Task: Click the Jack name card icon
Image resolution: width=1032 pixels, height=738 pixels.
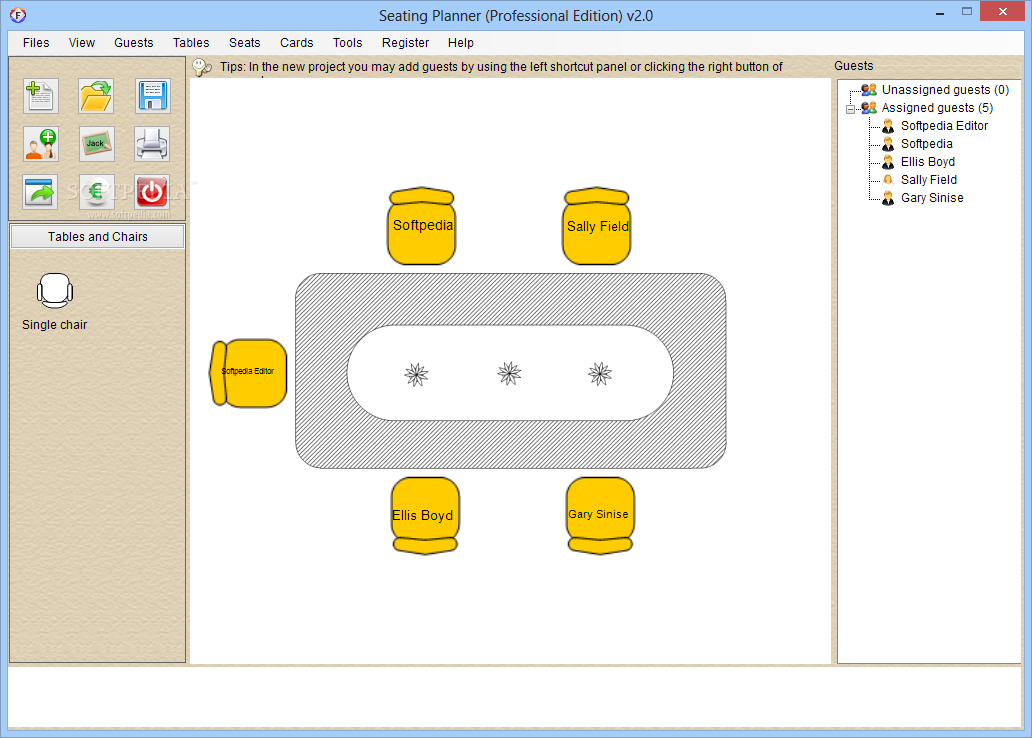Action: pos(96,144)
